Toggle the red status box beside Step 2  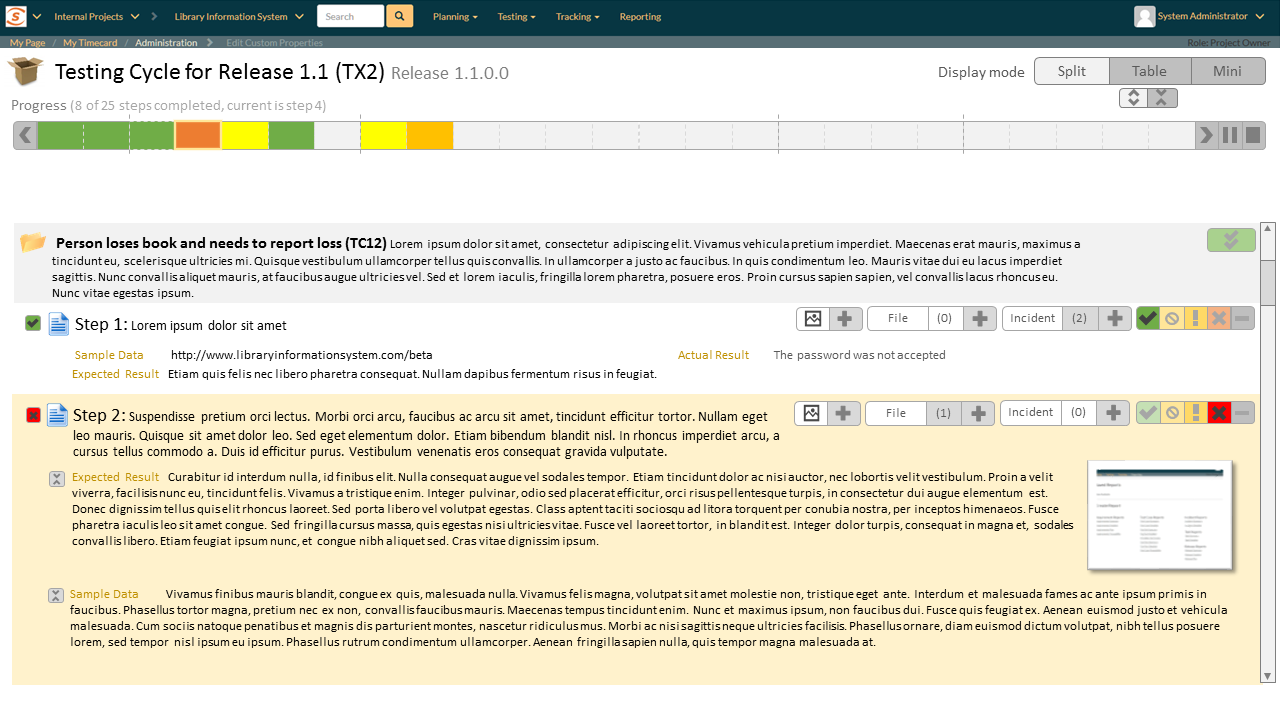[x=33, y=415]
